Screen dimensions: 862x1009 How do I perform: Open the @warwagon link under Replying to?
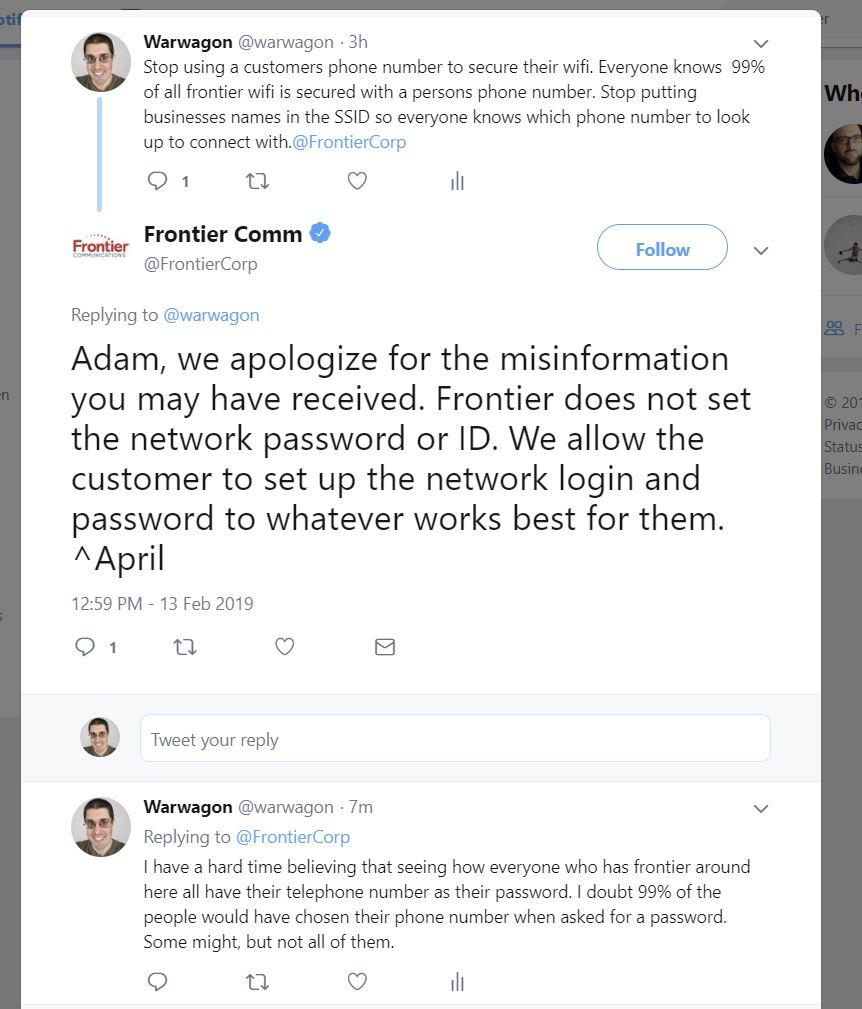(211, 315)
